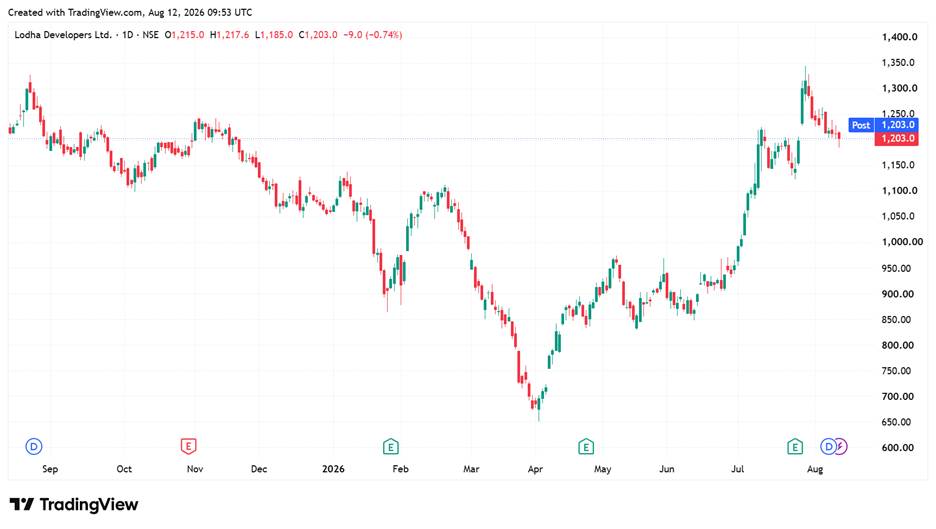Click the 1,000.00 price axis label
The image size is (936, 529).
click(x=902, y=242)
